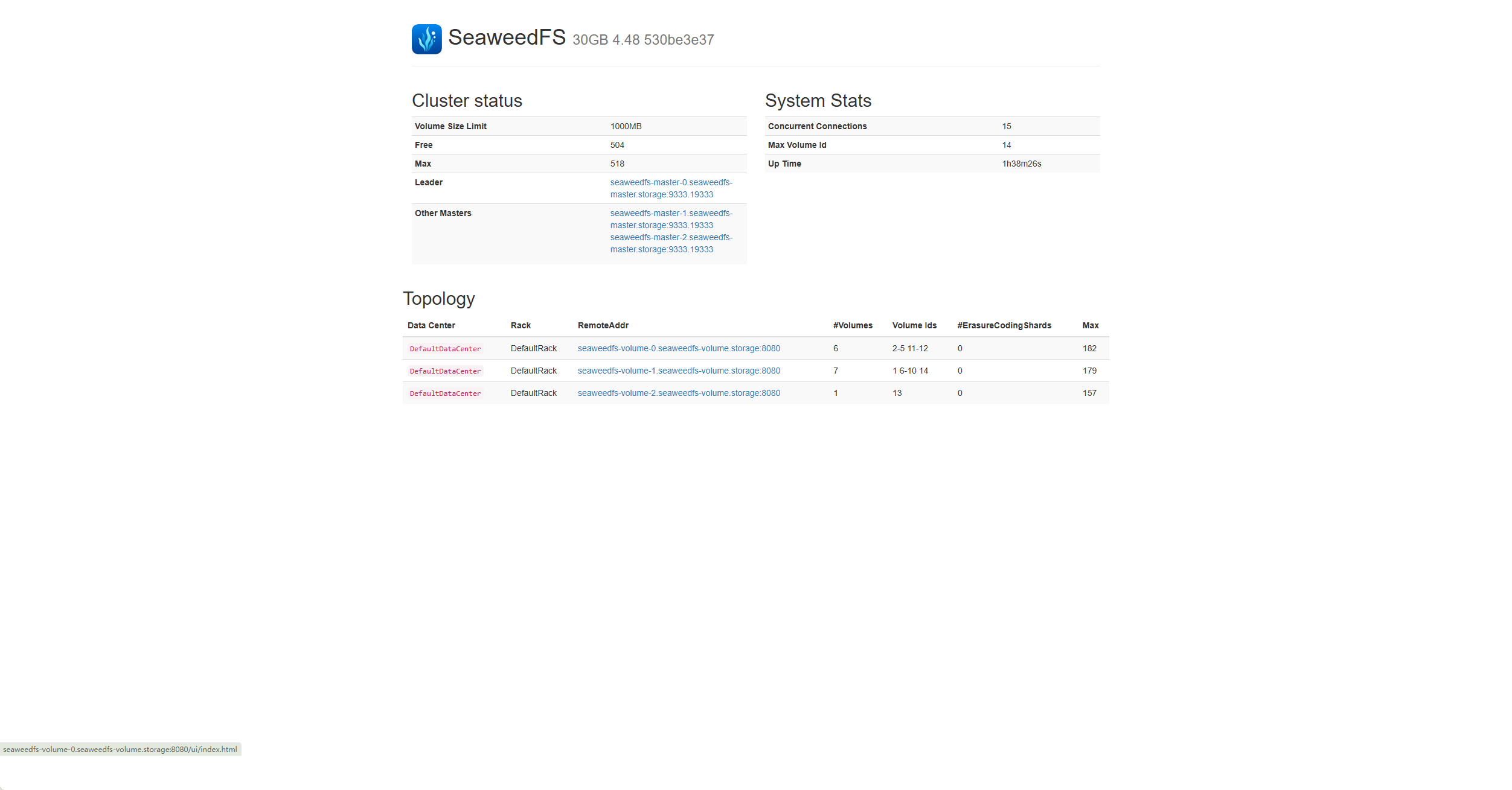Click the Up Time value 1h38m26s
Screen dimensions: 1512x790
(1022, 164)
